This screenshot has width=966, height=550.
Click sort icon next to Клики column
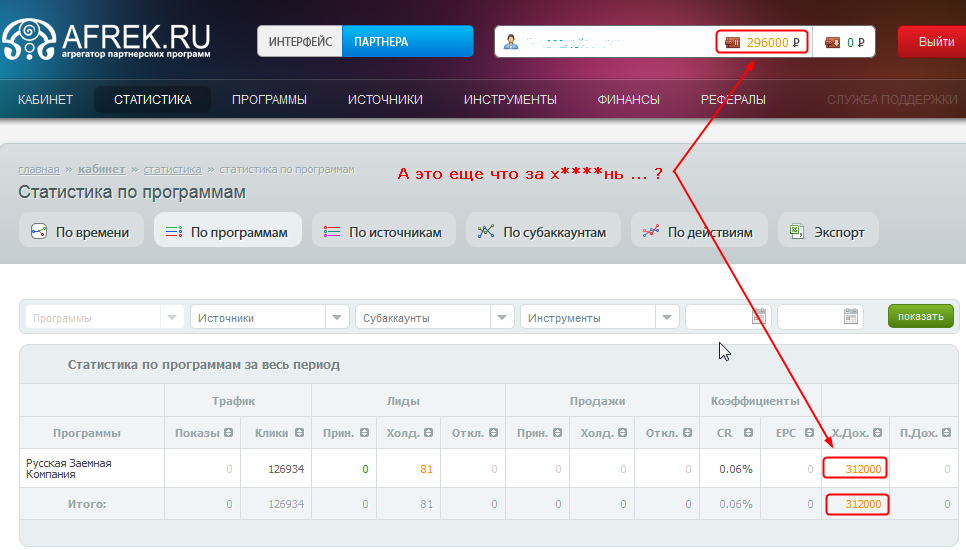[x=298, y=433]
